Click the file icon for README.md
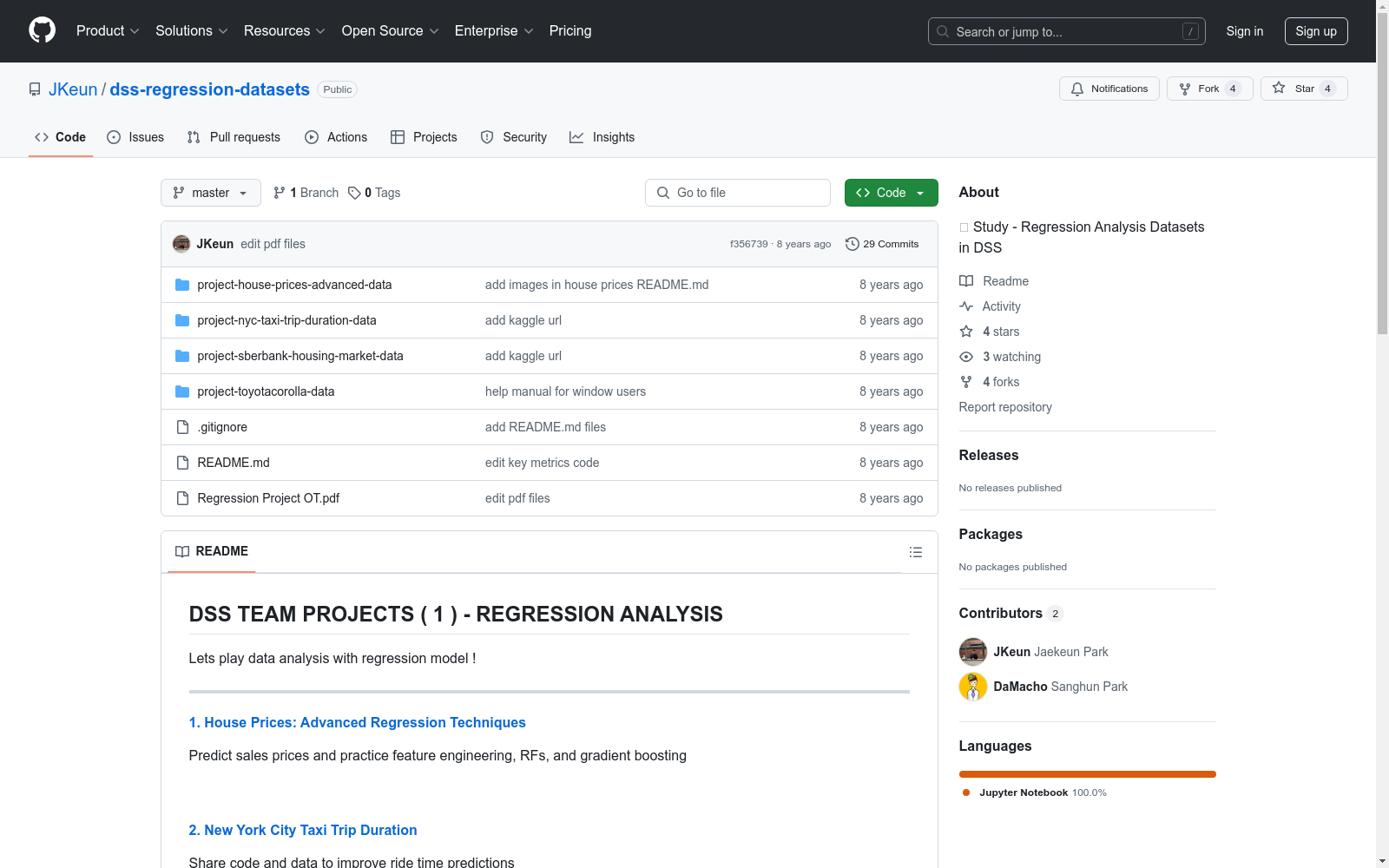 point(182,463)
